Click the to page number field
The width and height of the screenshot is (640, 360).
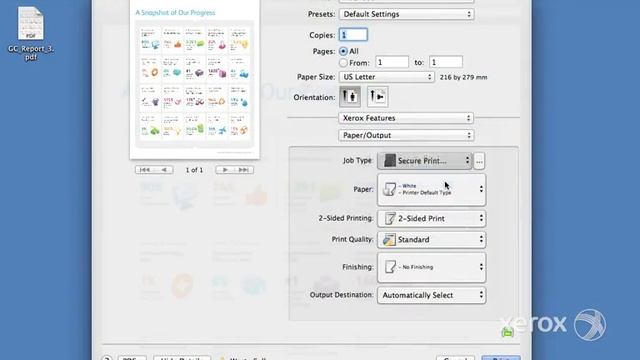tap(446, 62)
